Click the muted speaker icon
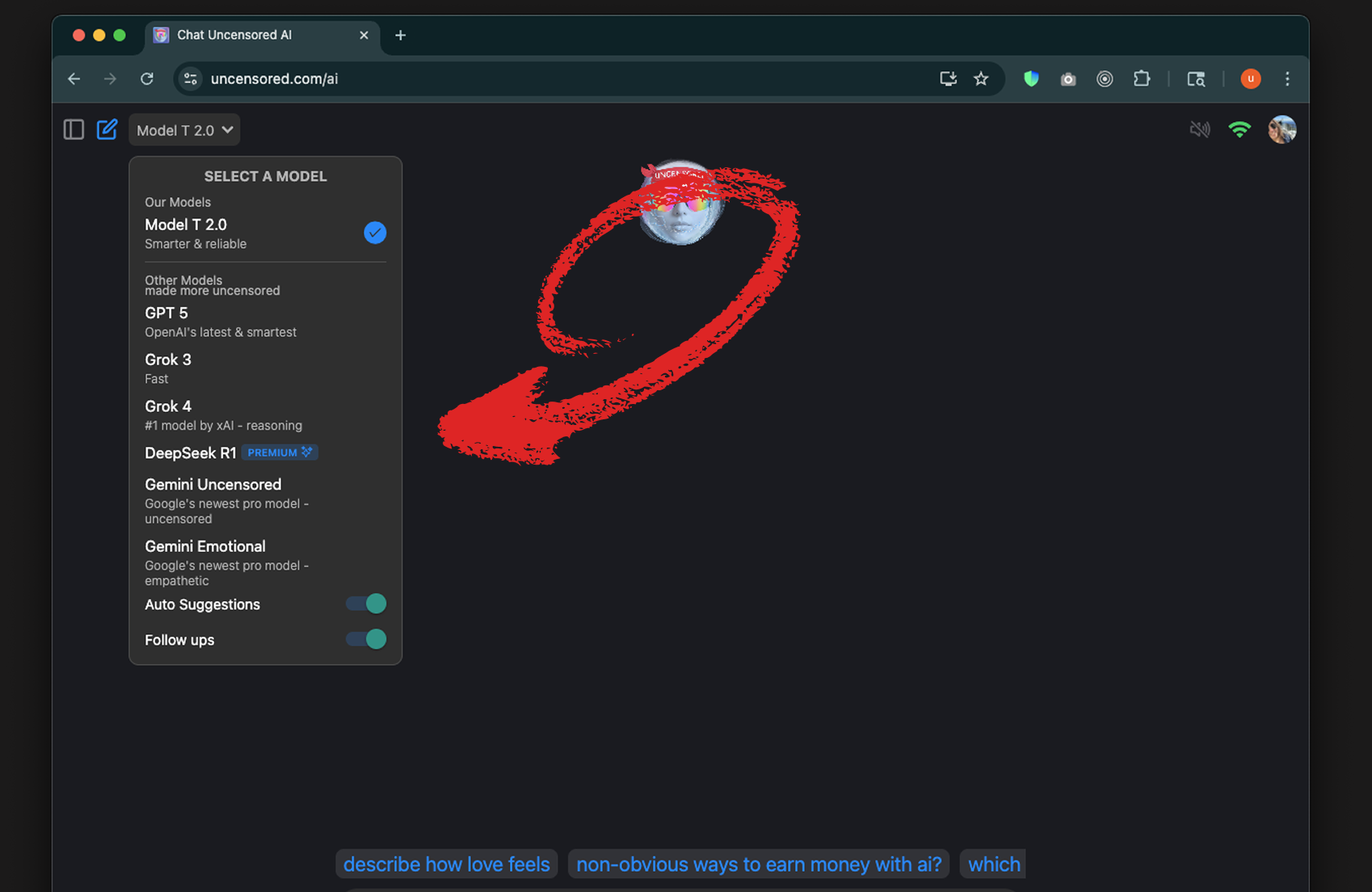This screenshot has width=1372, height=892. (x=1199, y=129)
